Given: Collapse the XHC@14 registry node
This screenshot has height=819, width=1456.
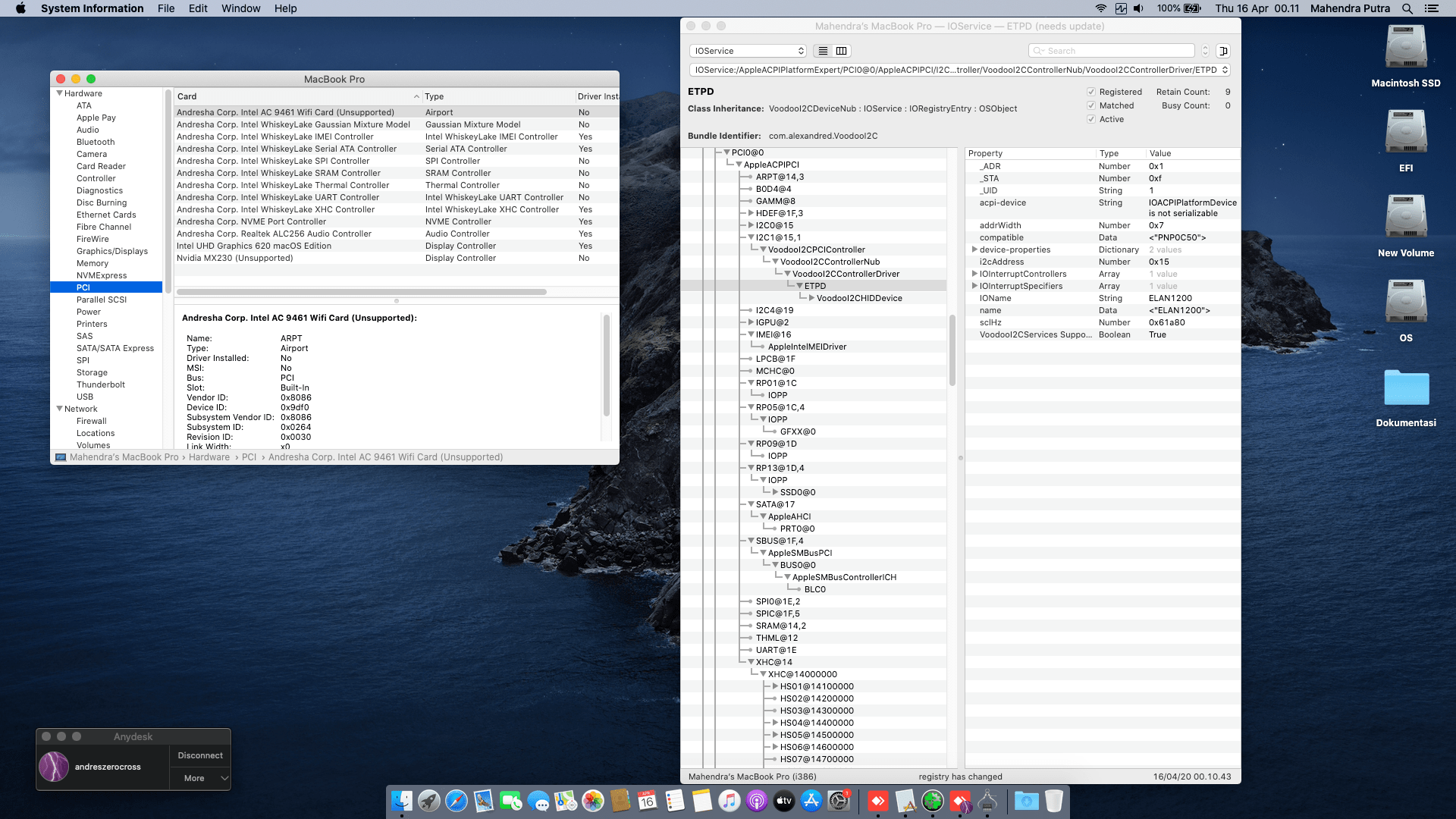Looking at the screenshot, I should click(x=751, y=662).
